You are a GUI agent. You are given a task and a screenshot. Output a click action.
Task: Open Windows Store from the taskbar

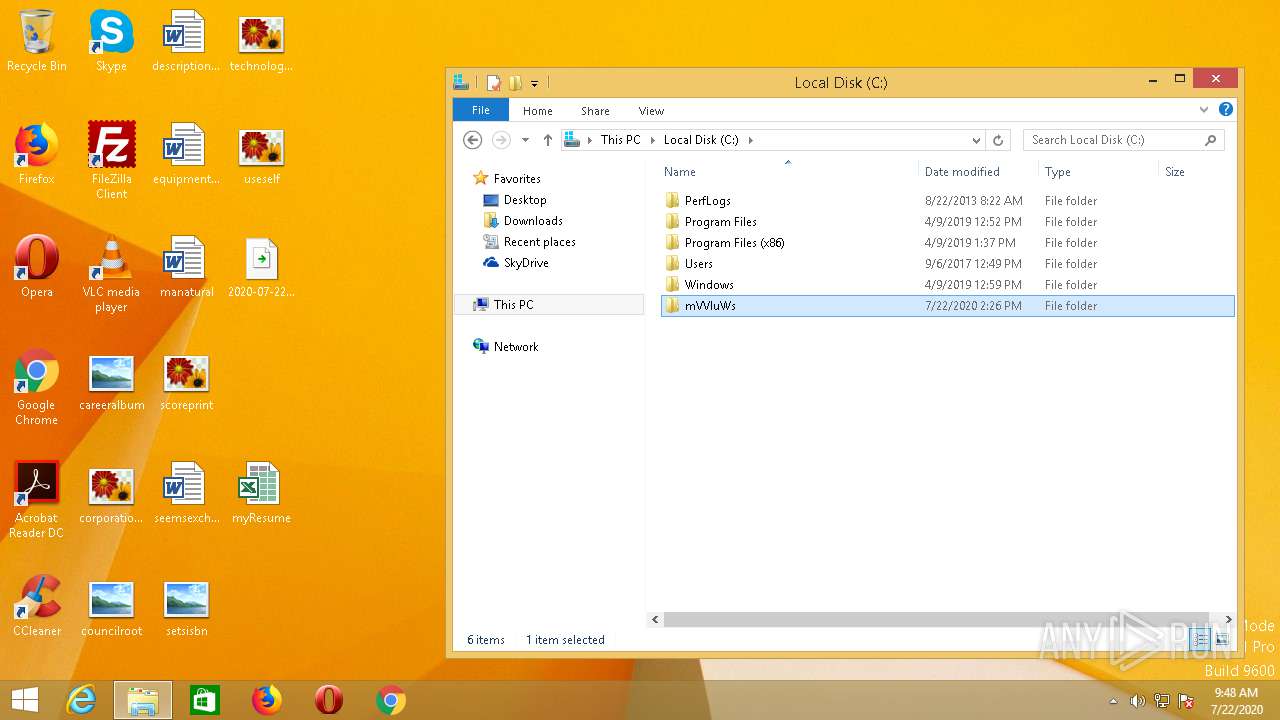(205, 701)
